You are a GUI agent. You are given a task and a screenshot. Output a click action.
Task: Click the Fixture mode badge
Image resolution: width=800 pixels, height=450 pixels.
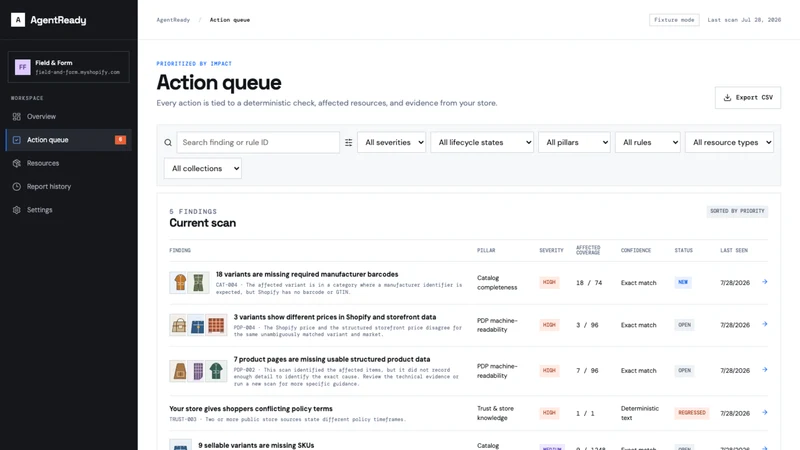pyautogui.click(x=674, y=20)
